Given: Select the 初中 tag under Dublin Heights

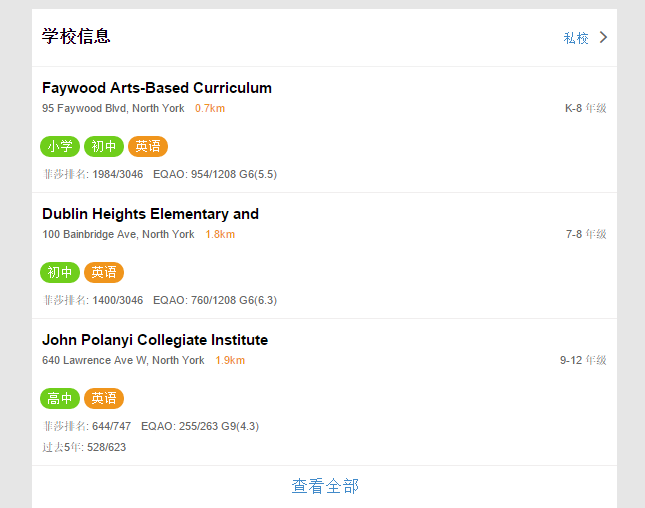Looking at the screenshot, I should coord(60,273).
